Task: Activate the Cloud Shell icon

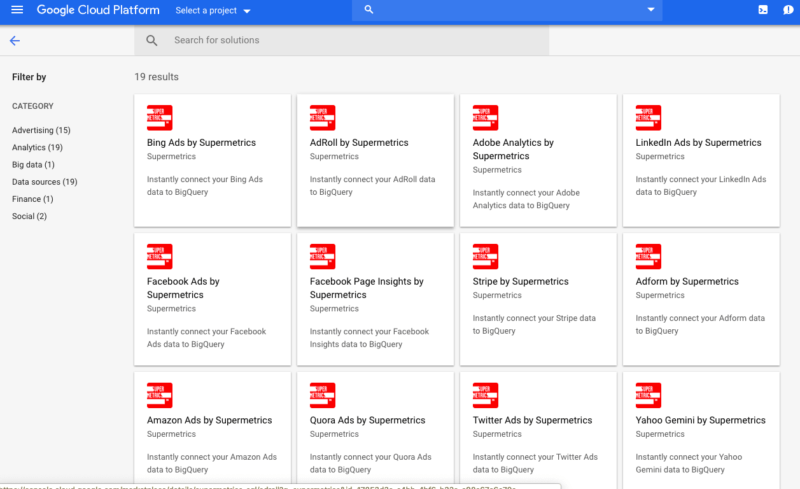Action: (x=763, y=10)
